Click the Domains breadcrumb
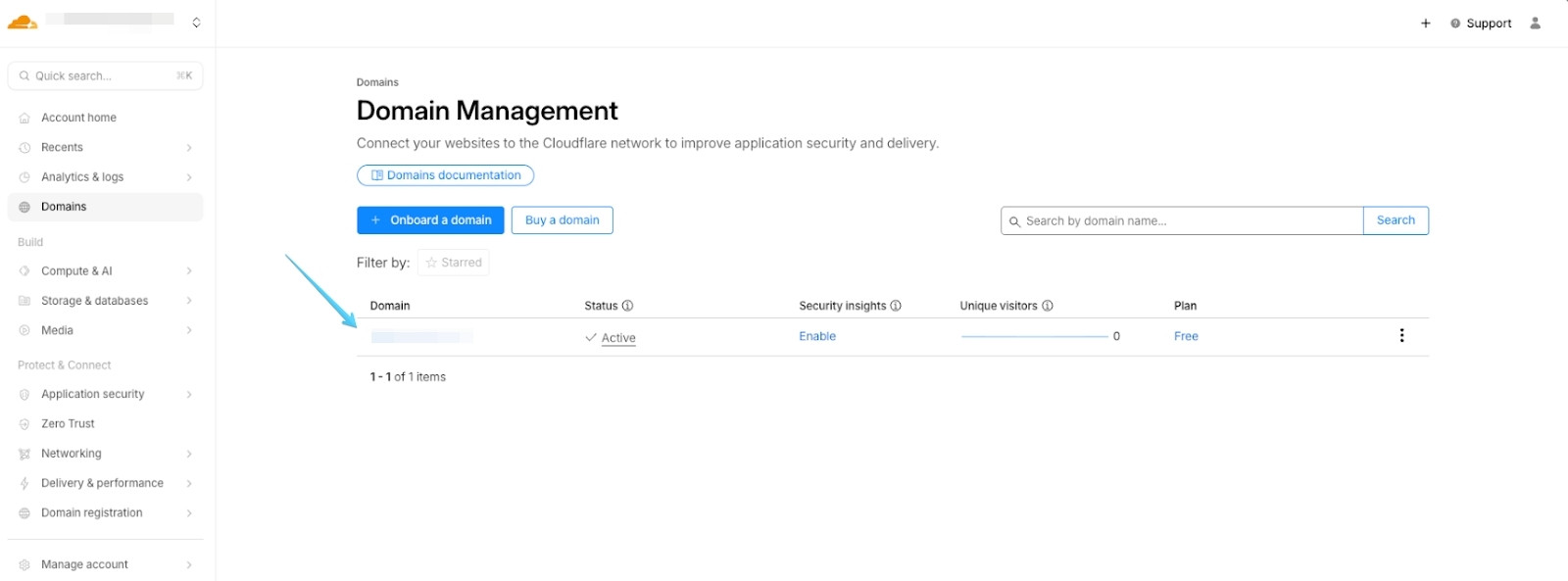This screenshot has height=581, width=1568. click(x=377, y=82)
